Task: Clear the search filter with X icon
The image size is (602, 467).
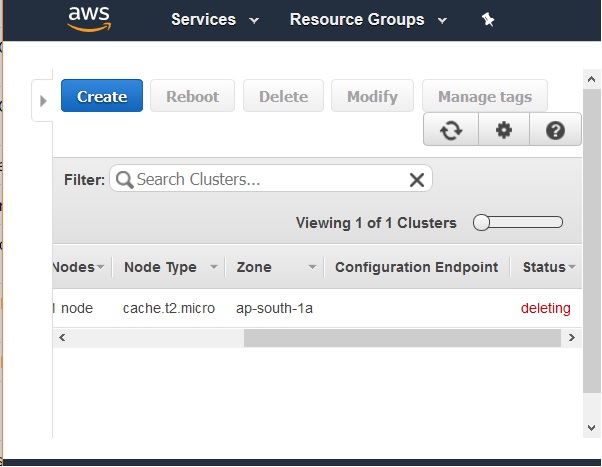Action: [x=417, y=180]
